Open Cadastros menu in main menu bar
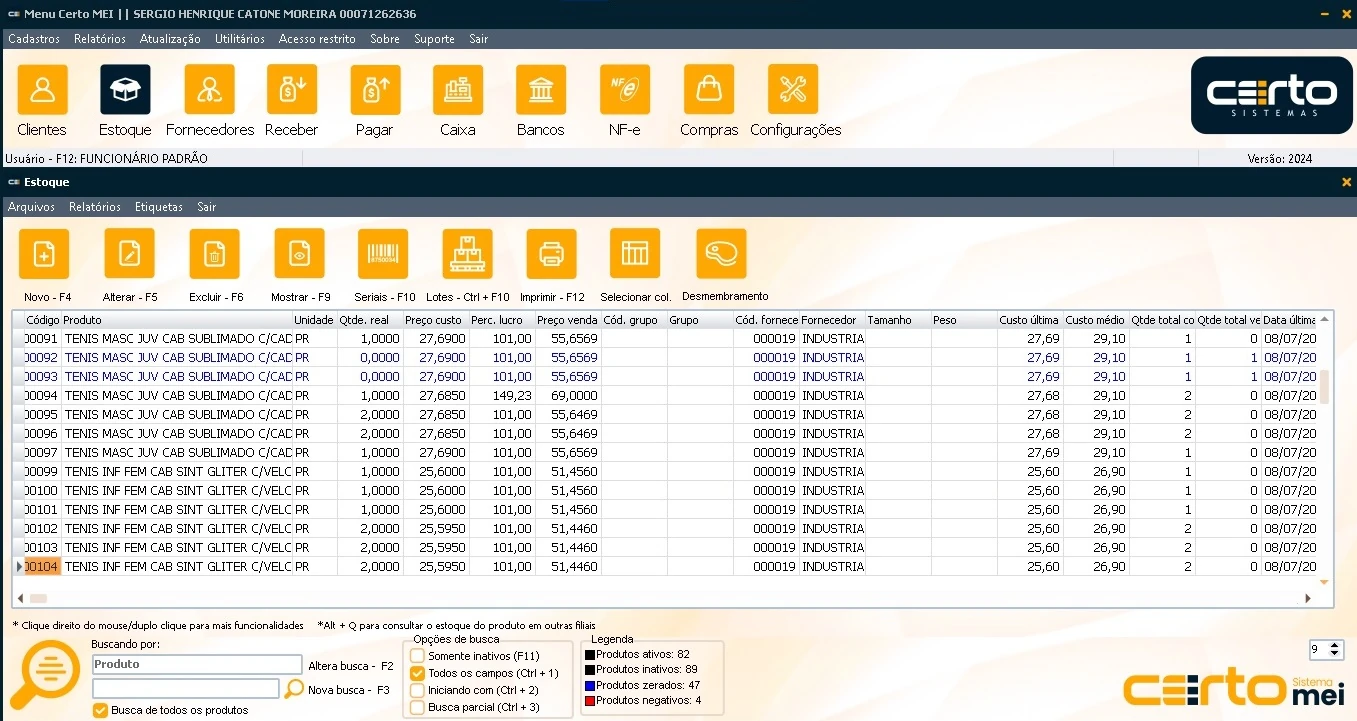1357x721 pixels. (x=34, y=39)
